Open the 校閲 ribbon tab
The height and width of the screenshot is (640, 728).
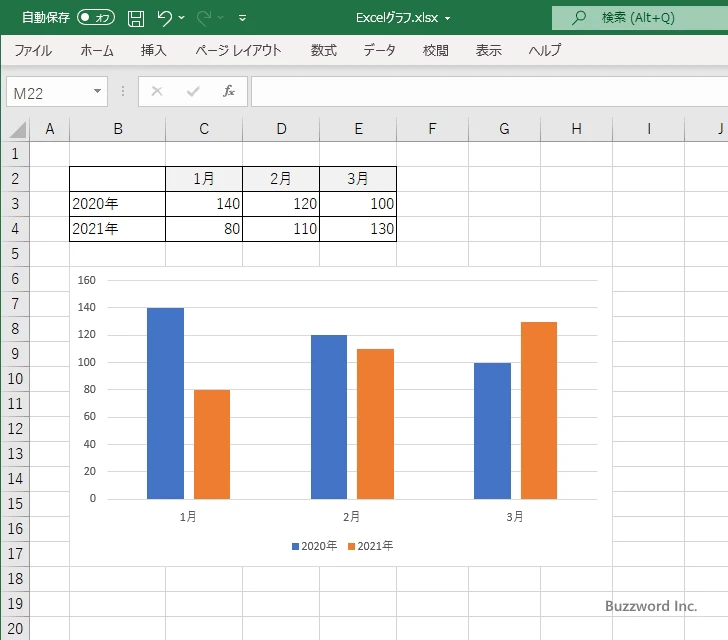(x=436, y=50)
